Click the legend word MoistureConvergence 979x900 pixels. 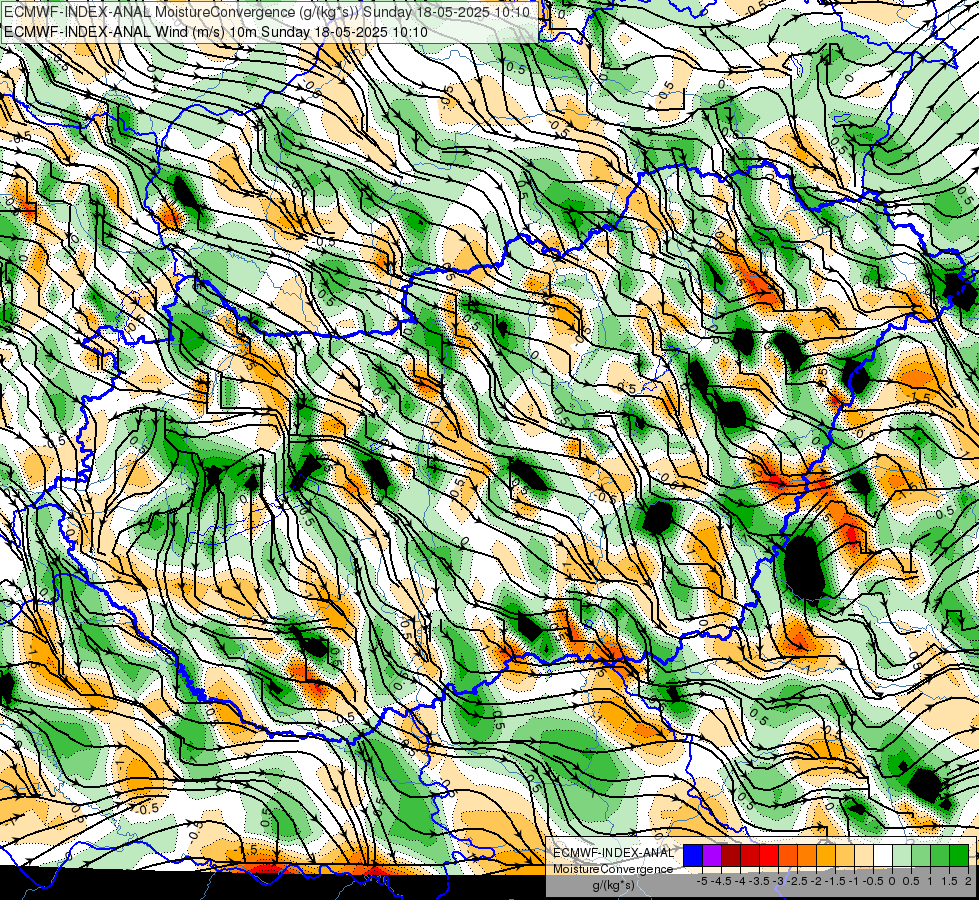[613, 869]
